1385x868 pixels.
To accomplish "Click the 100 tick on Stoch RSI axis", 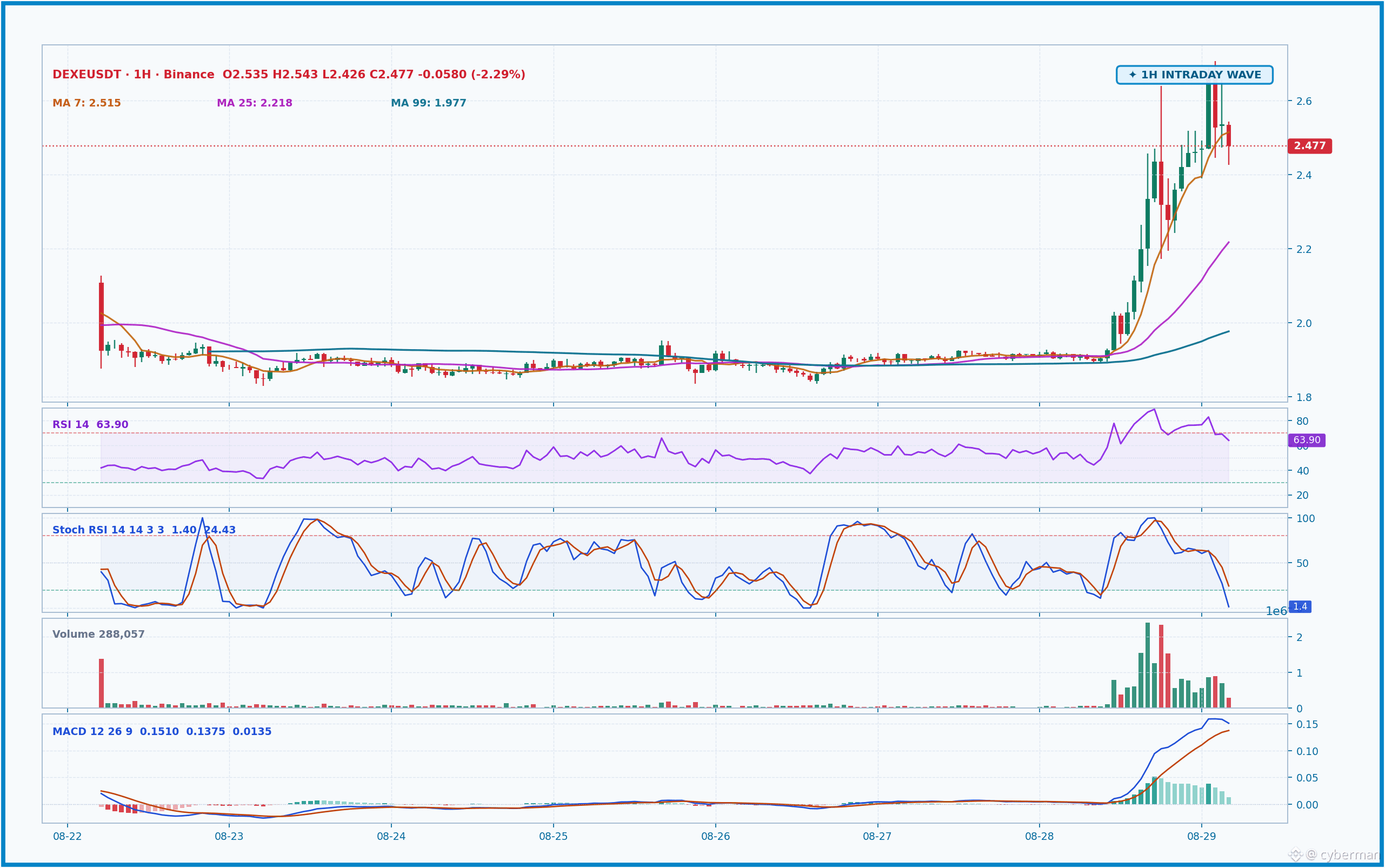I will (x=1305, y=518).
